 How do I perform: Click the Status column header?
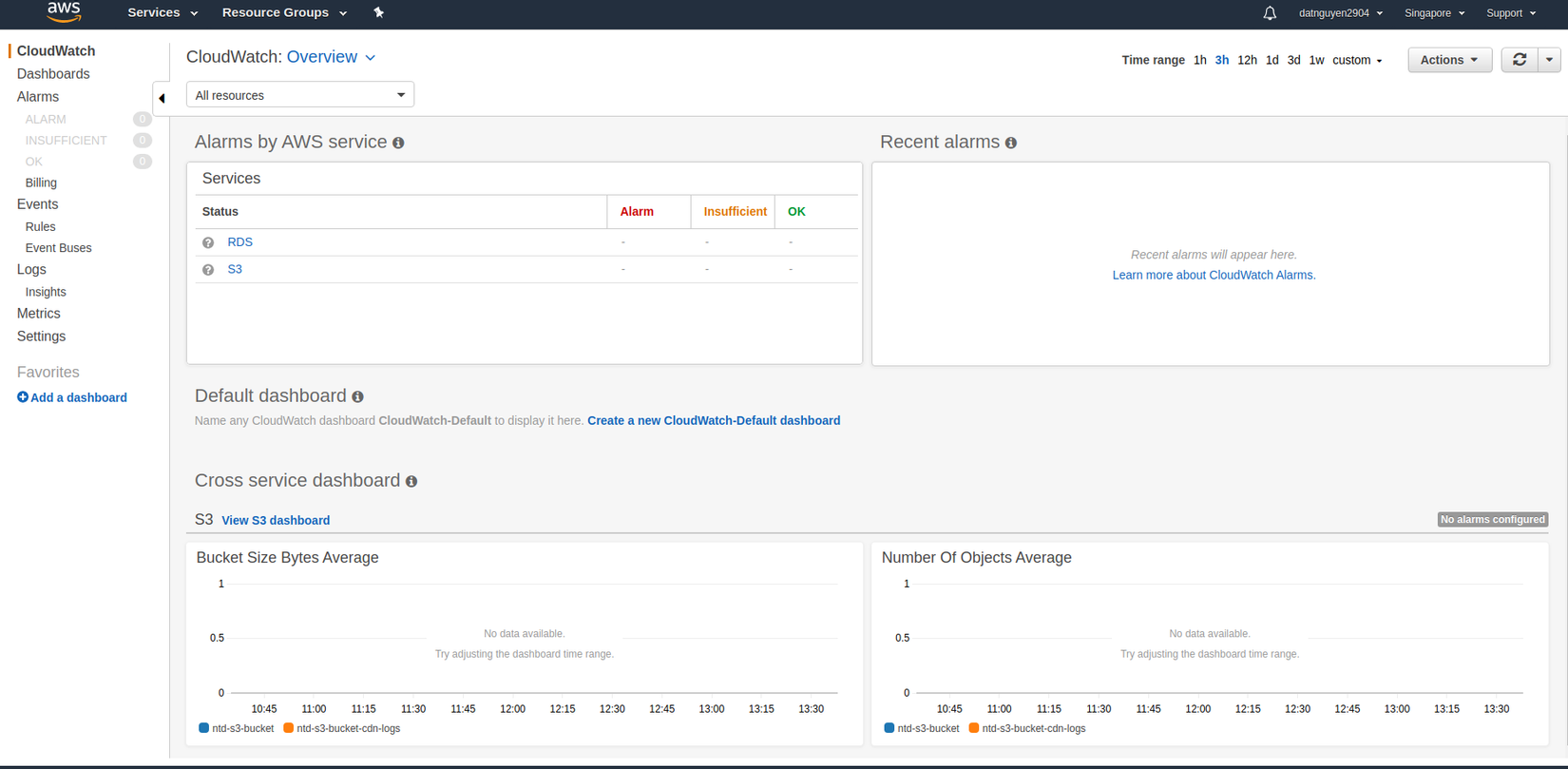click(x=220, y=212)
